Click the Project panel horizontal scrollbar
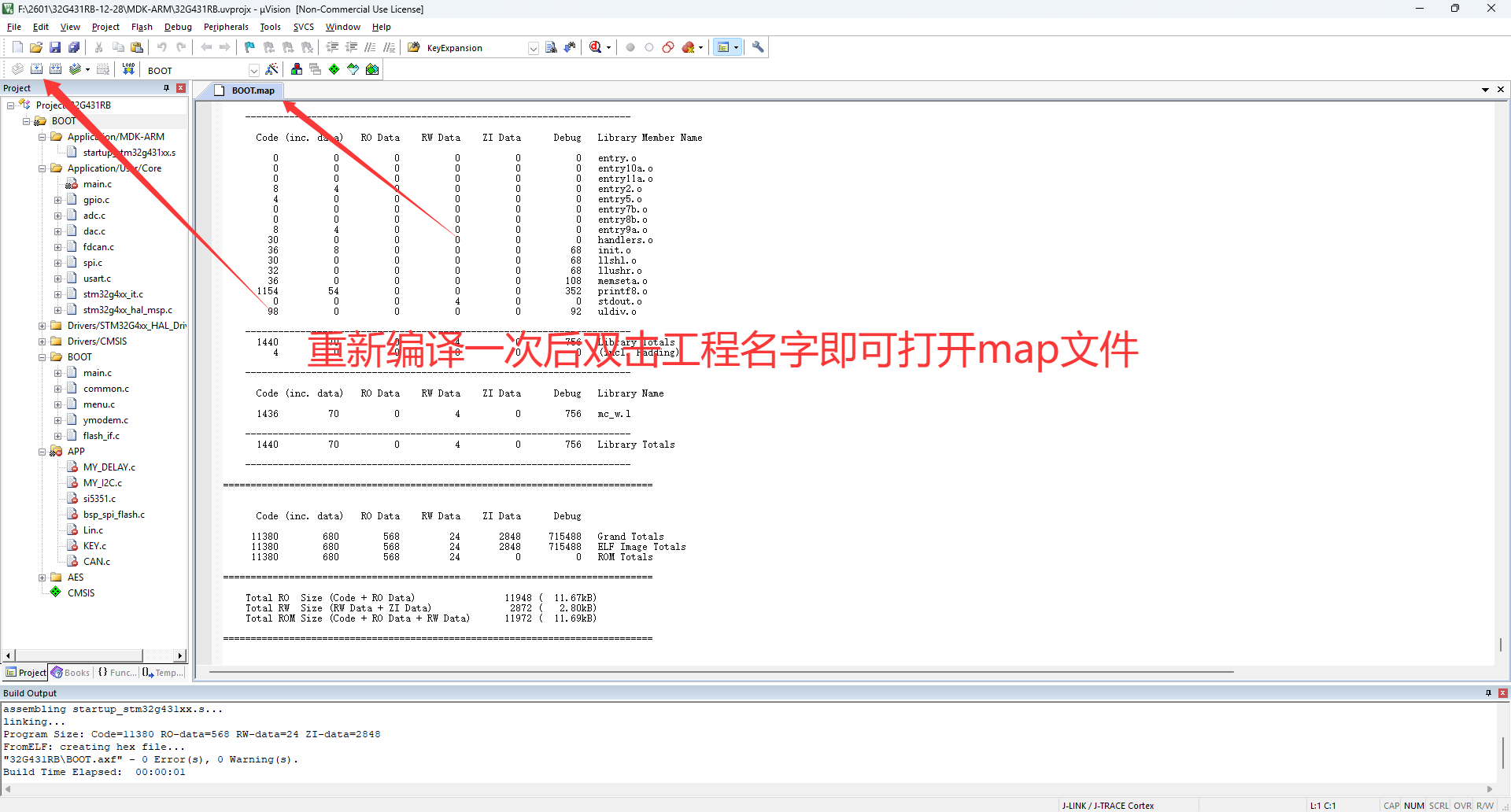Image resolution: width=1511 pixels, height=812 pixels. point(79,655)
